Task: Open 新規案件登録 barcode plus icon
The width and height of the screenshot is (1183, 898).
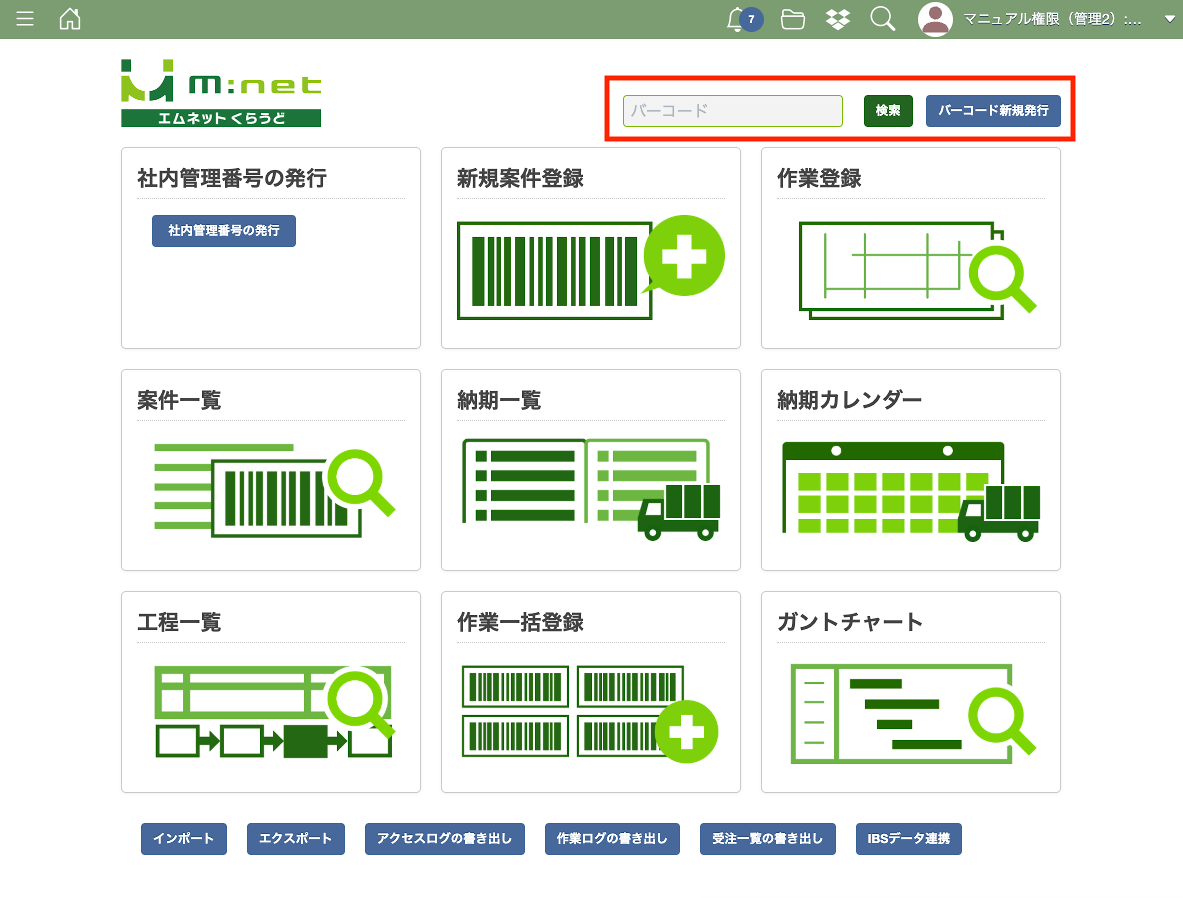Action: pos(590,268)
